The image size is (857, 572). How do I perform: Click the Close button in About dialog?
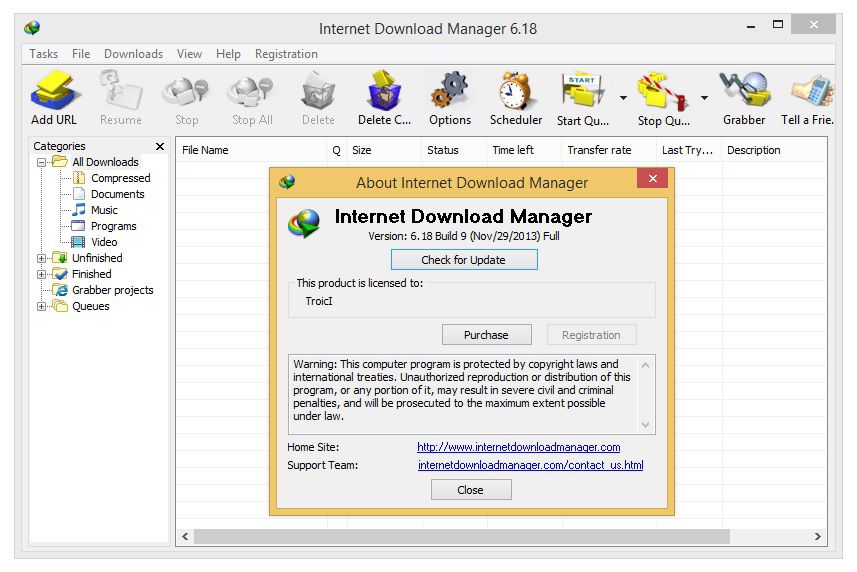coord(471,490)
